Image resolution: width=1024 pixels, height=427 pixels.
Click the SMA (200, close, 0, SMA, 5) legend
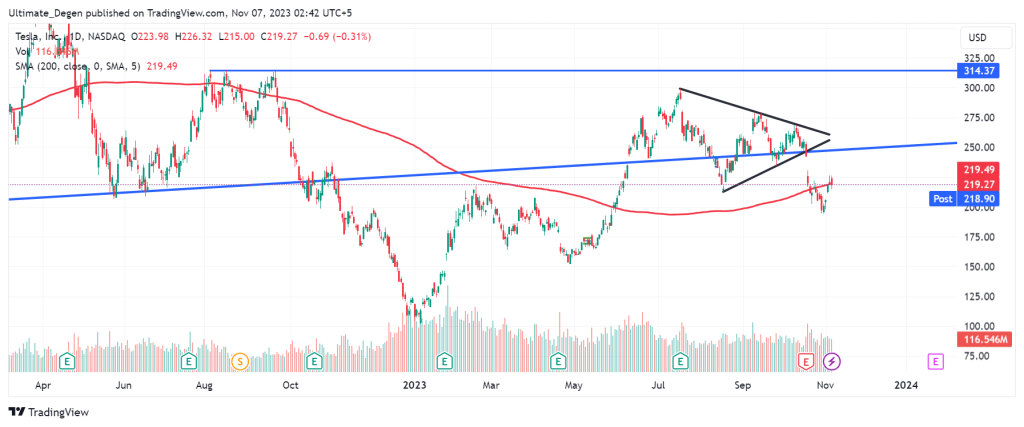click(x=77, y=66)
